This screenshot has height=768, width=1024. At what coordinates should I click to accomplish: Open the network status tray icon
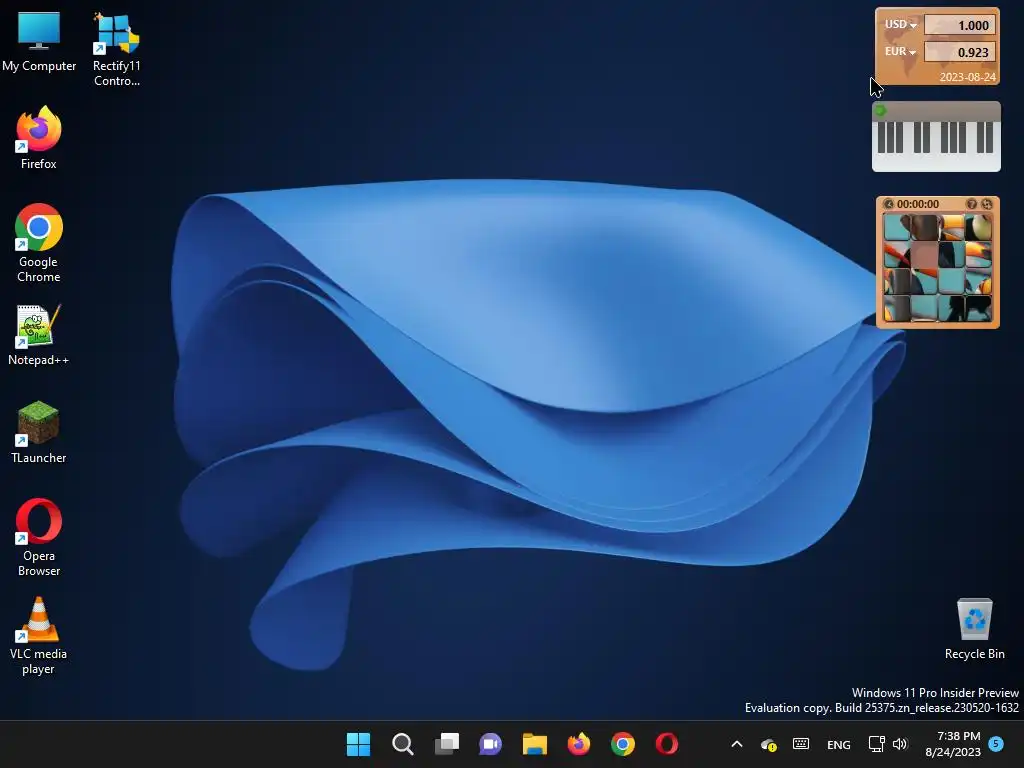pos(876,744)
